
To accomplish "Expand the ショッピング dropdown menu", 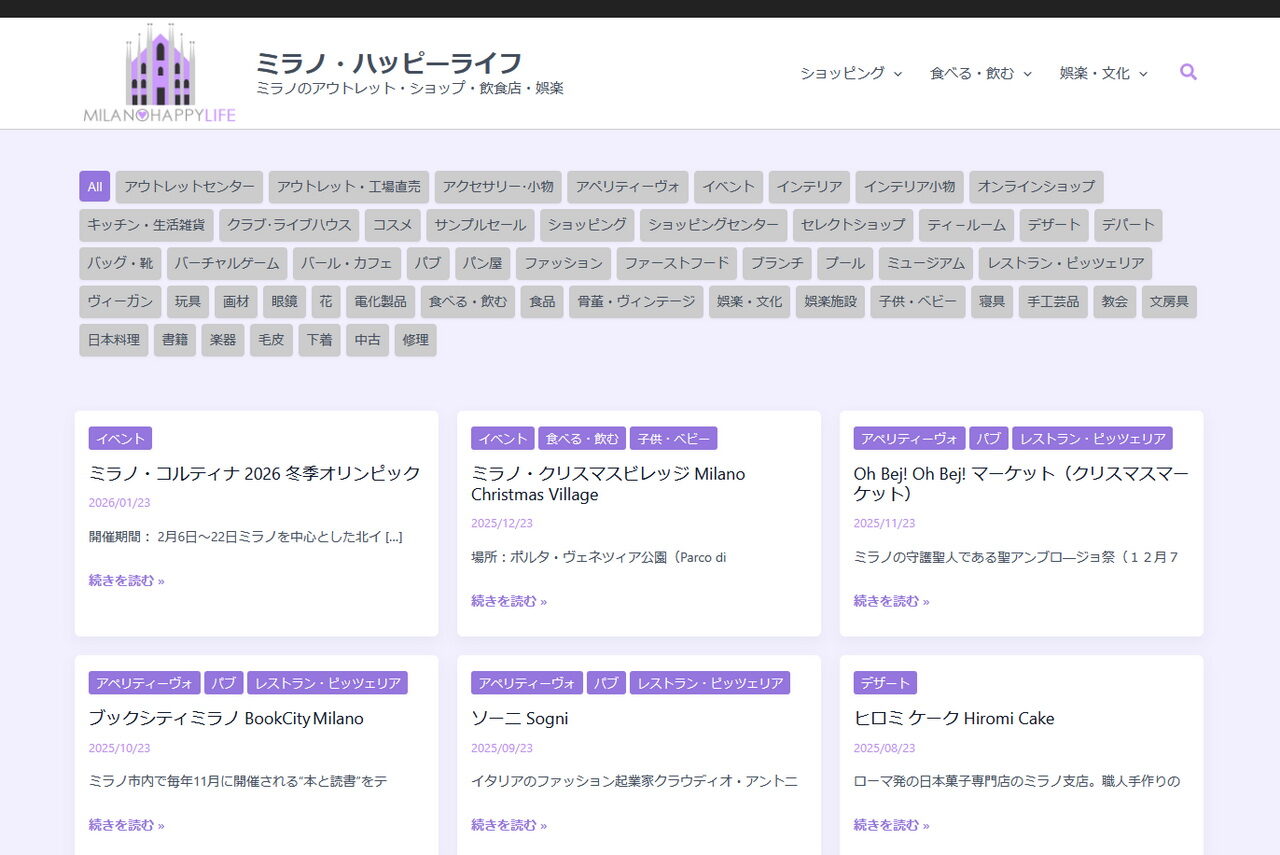I will (x=850, y=73).
